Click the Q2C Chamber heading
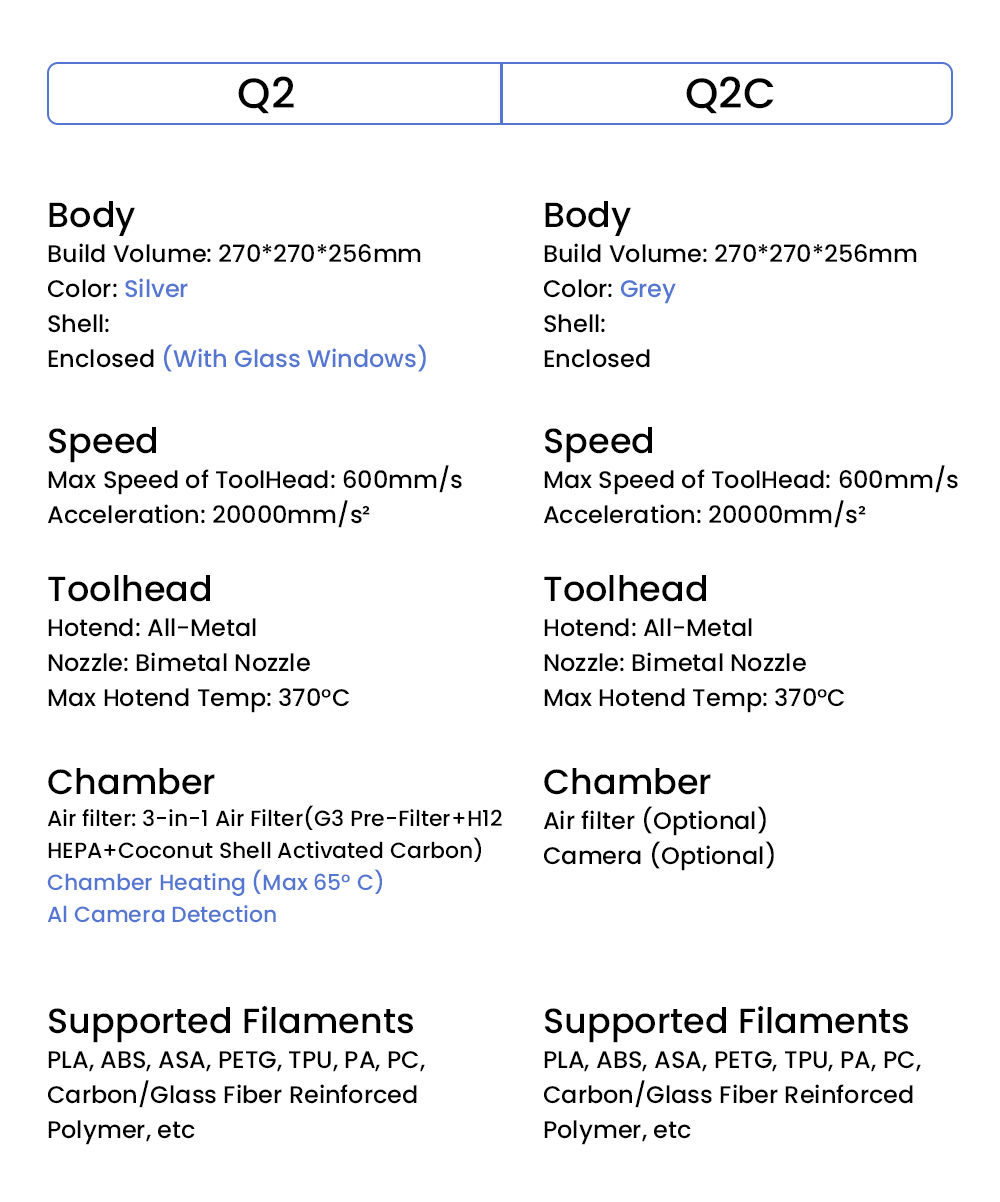Viewport: 1000px width, 1202px height. point(627,782)
